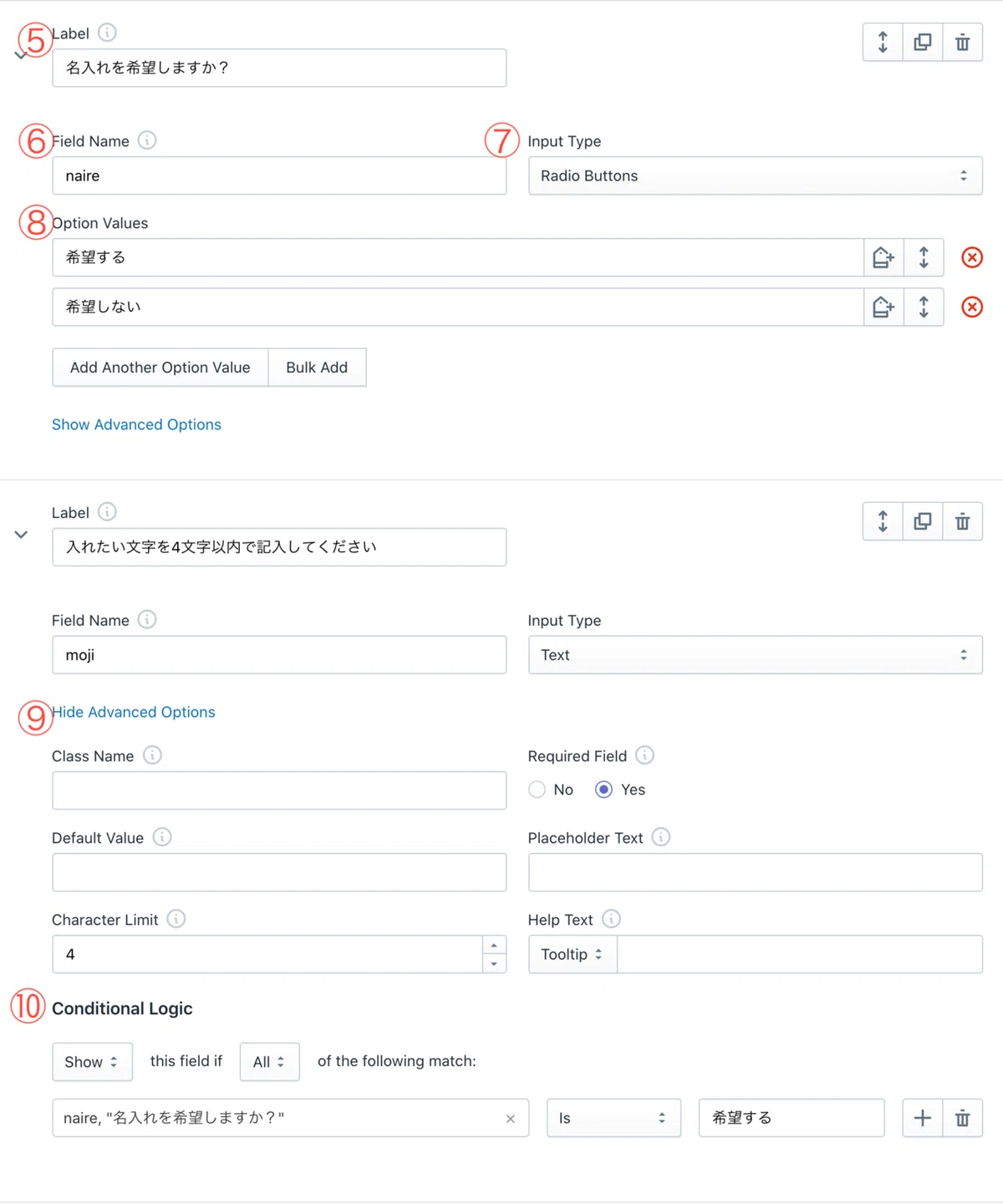Click info icon next to Class Name
The height and width of the screenshot is (1204, 1003).
pos(152,755)
